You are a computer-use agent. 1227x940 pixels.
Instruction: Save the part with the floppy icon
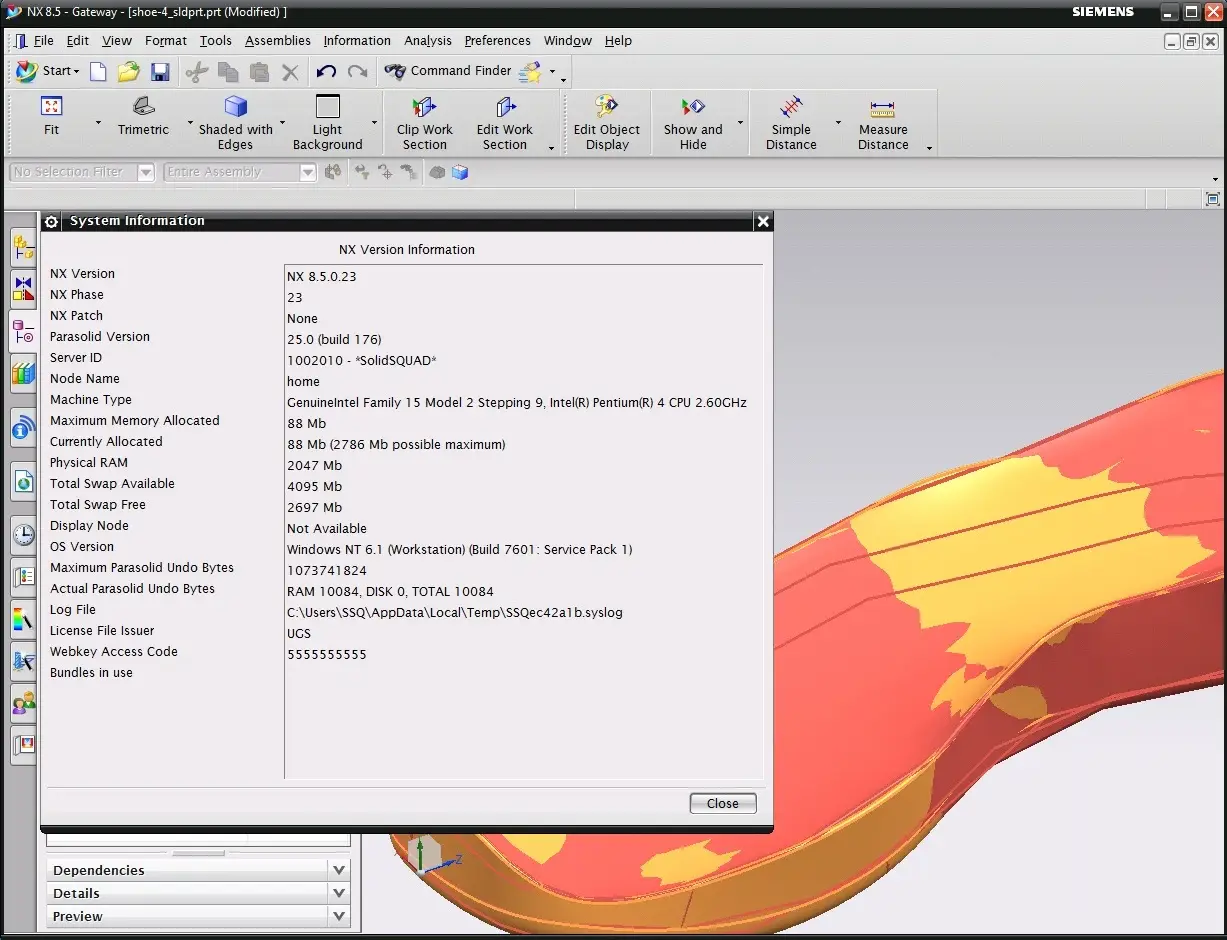[160, 71]
